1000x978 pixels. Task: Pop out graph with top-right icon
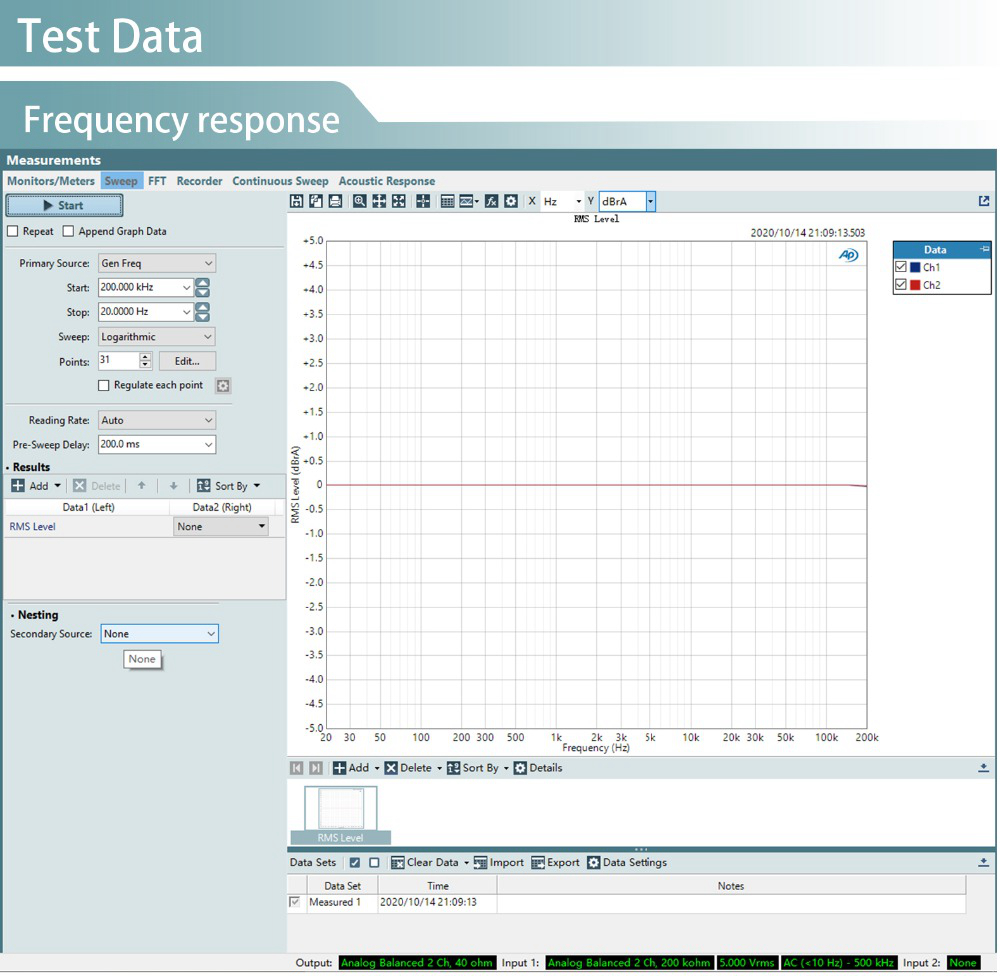click(984, 201)
